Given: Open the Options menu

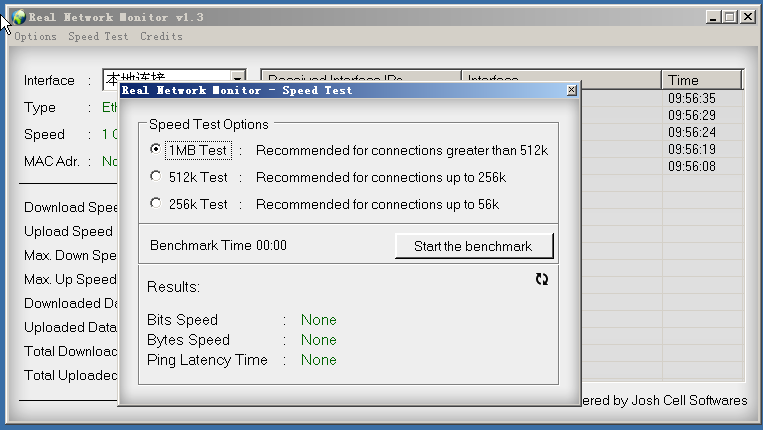Looking at the screenshot, I should click(x=35, y=36).
